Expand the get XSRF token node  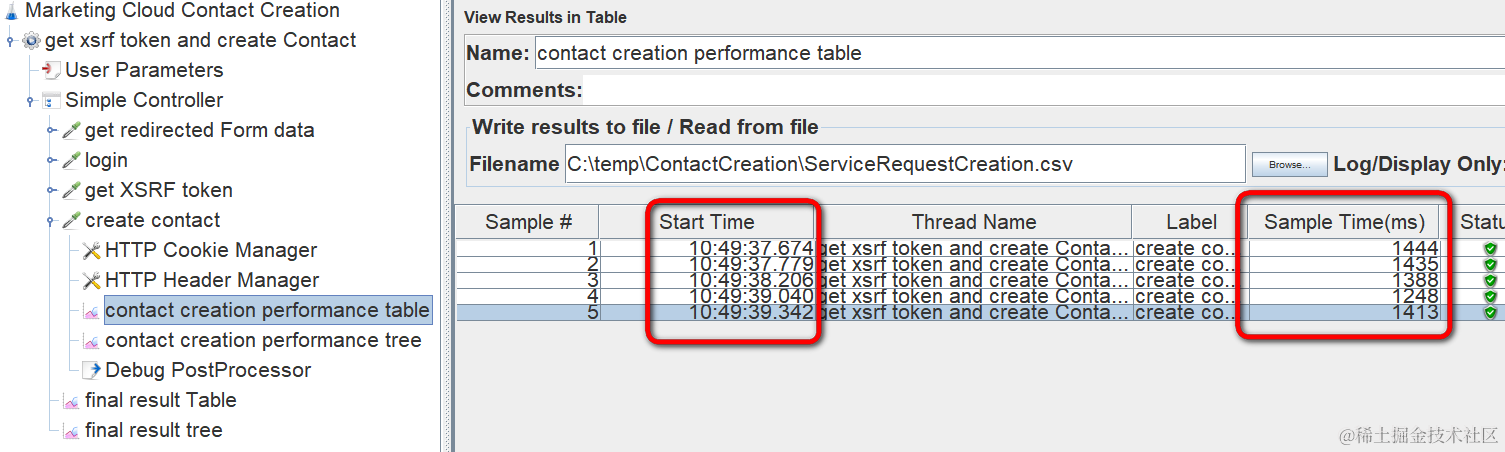(51, 190)
